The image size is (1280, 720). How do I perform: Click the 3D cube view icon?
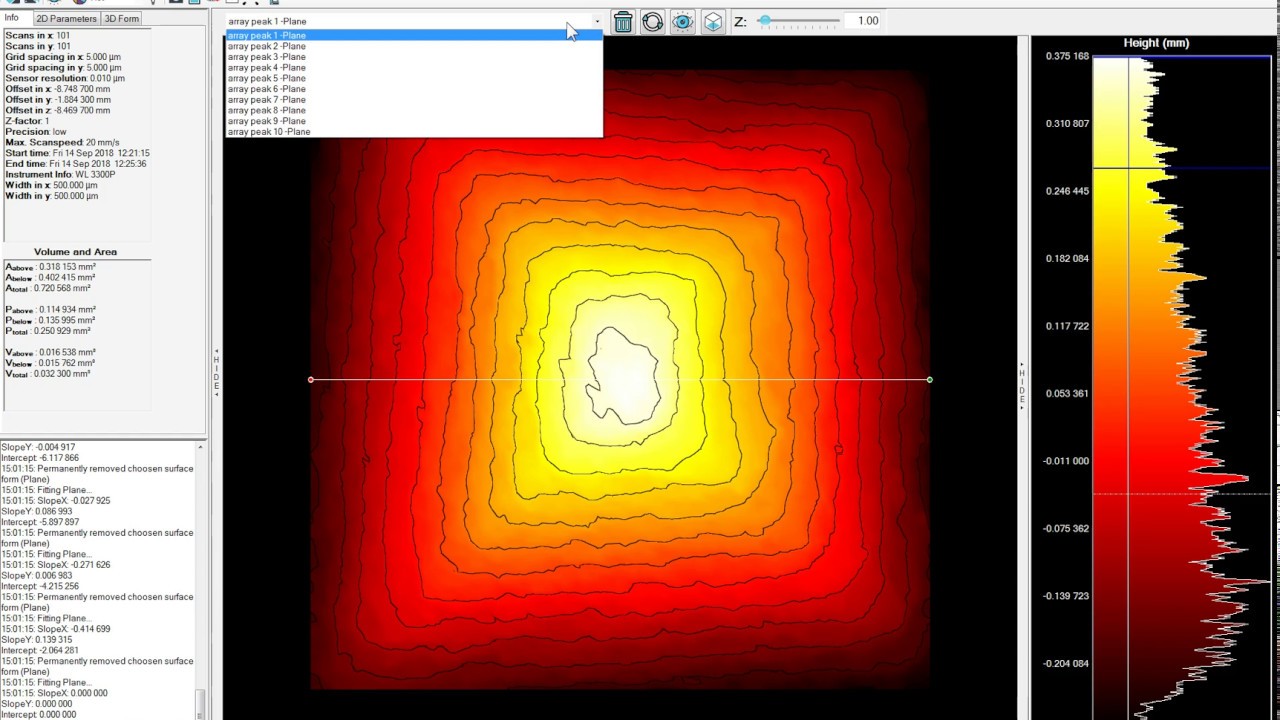[x=713, y=21]
